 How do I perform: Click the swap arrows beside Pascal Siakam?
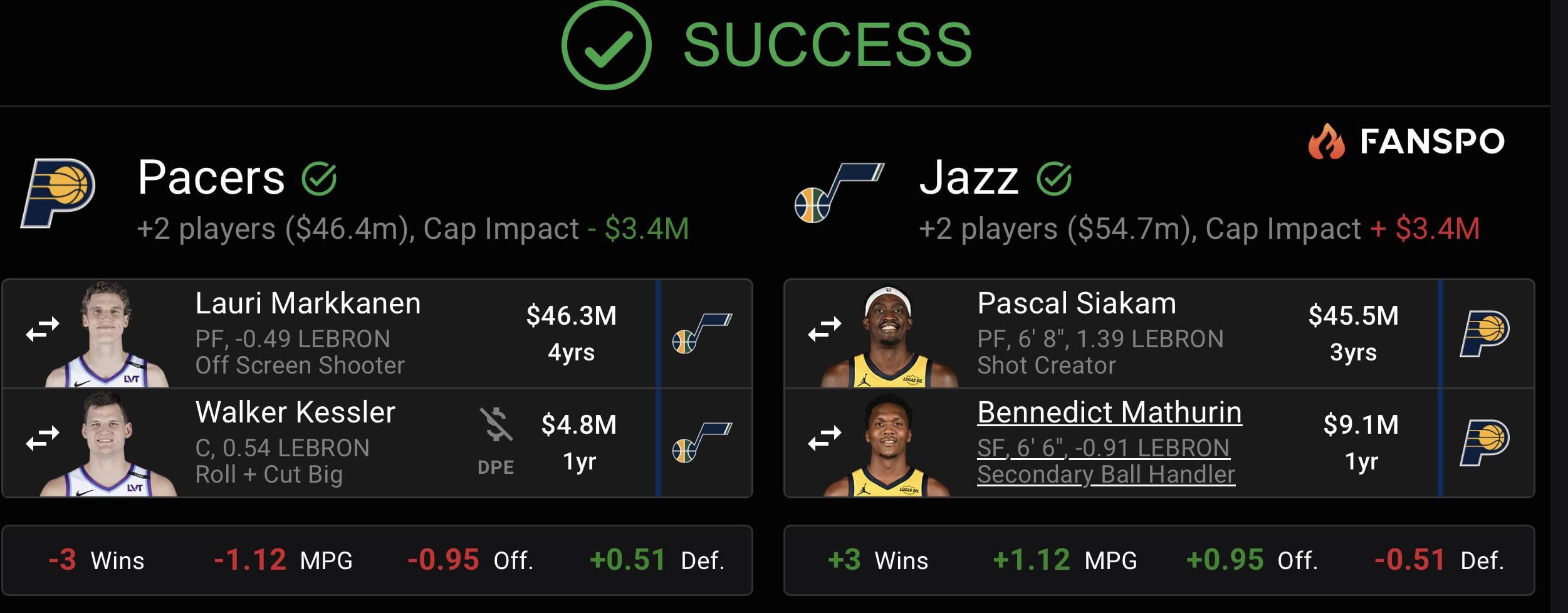pos(825,328)
